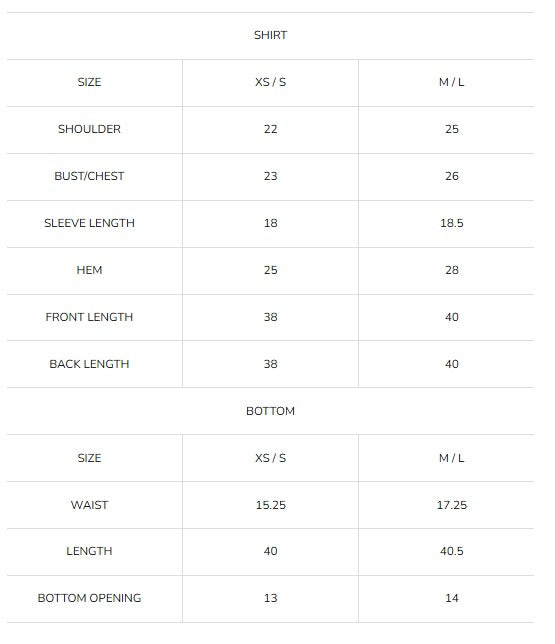Select the bottom opening value 13
The height and width of the screenshot is (644, 555).
coord(270,598)
